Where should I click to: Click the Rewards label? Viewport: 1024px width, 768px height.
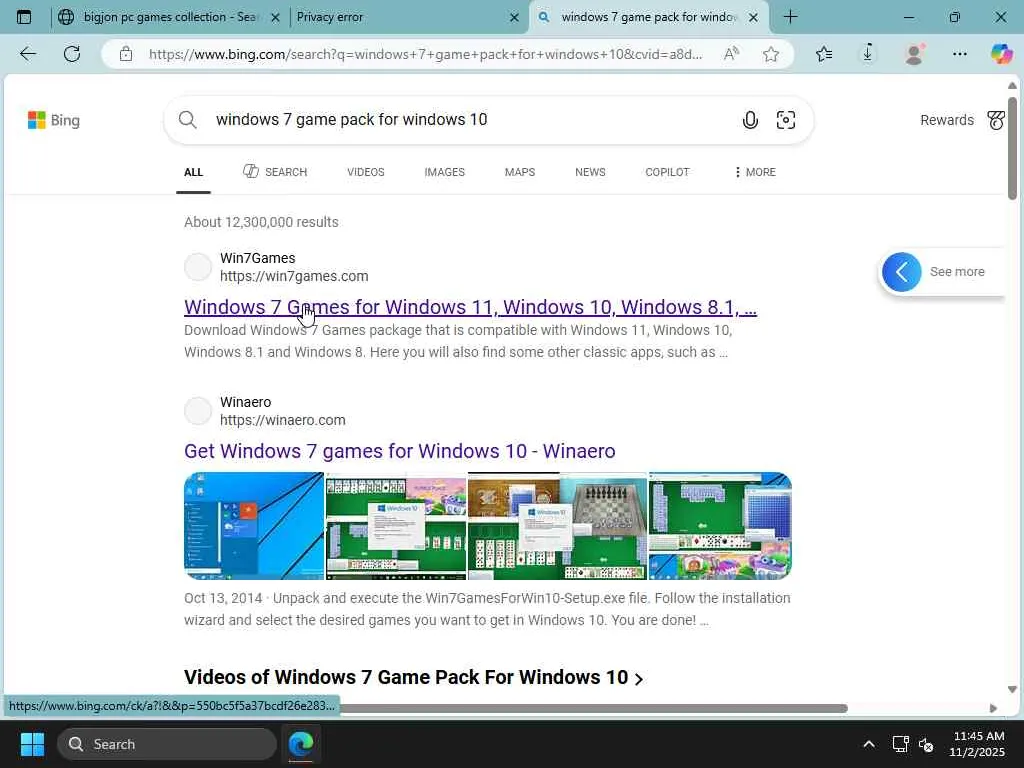[x=947, y=120]
